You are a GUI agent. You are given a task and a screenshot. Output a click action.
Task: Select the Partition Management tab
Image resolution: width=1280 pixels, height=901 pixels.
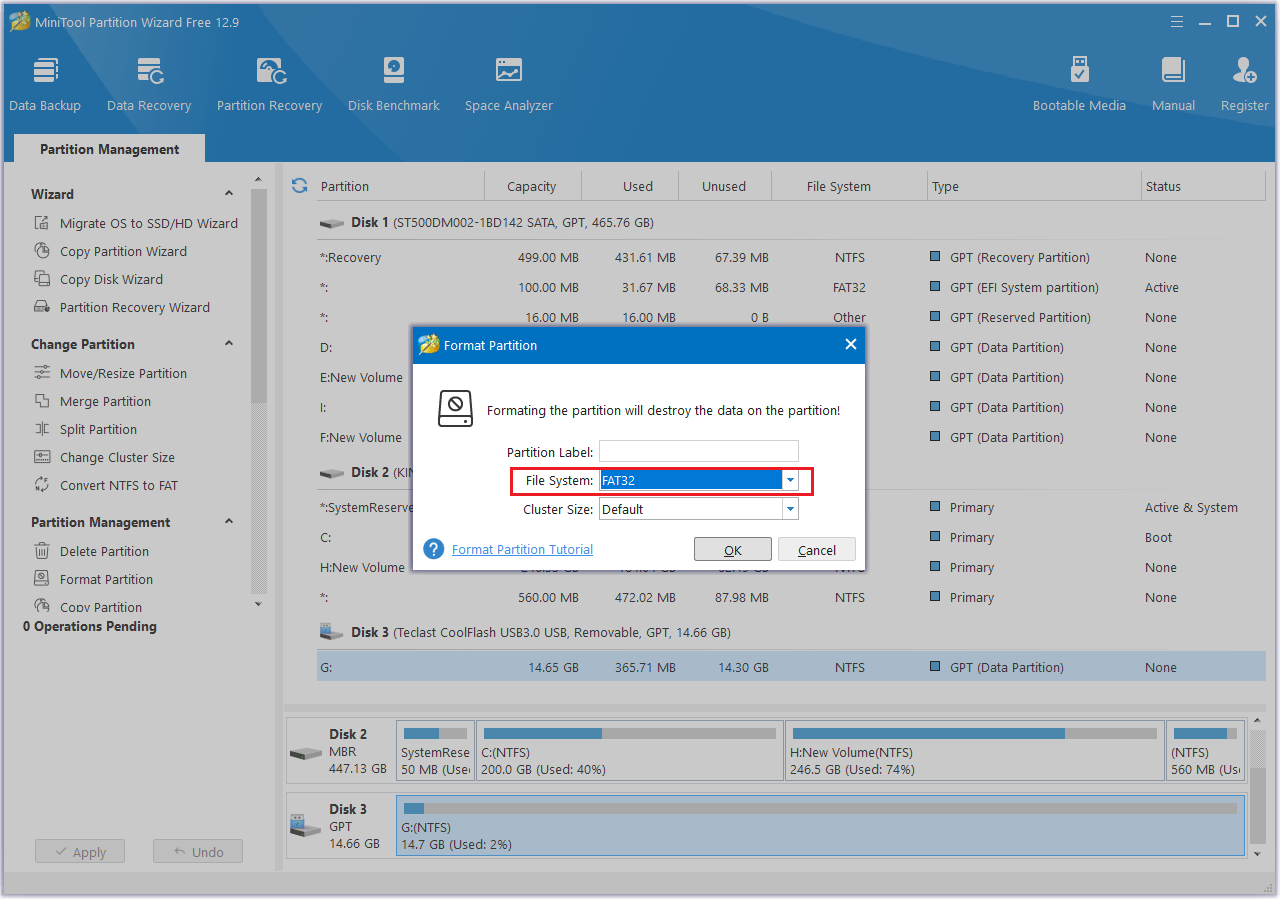click(x=109, y=149)
